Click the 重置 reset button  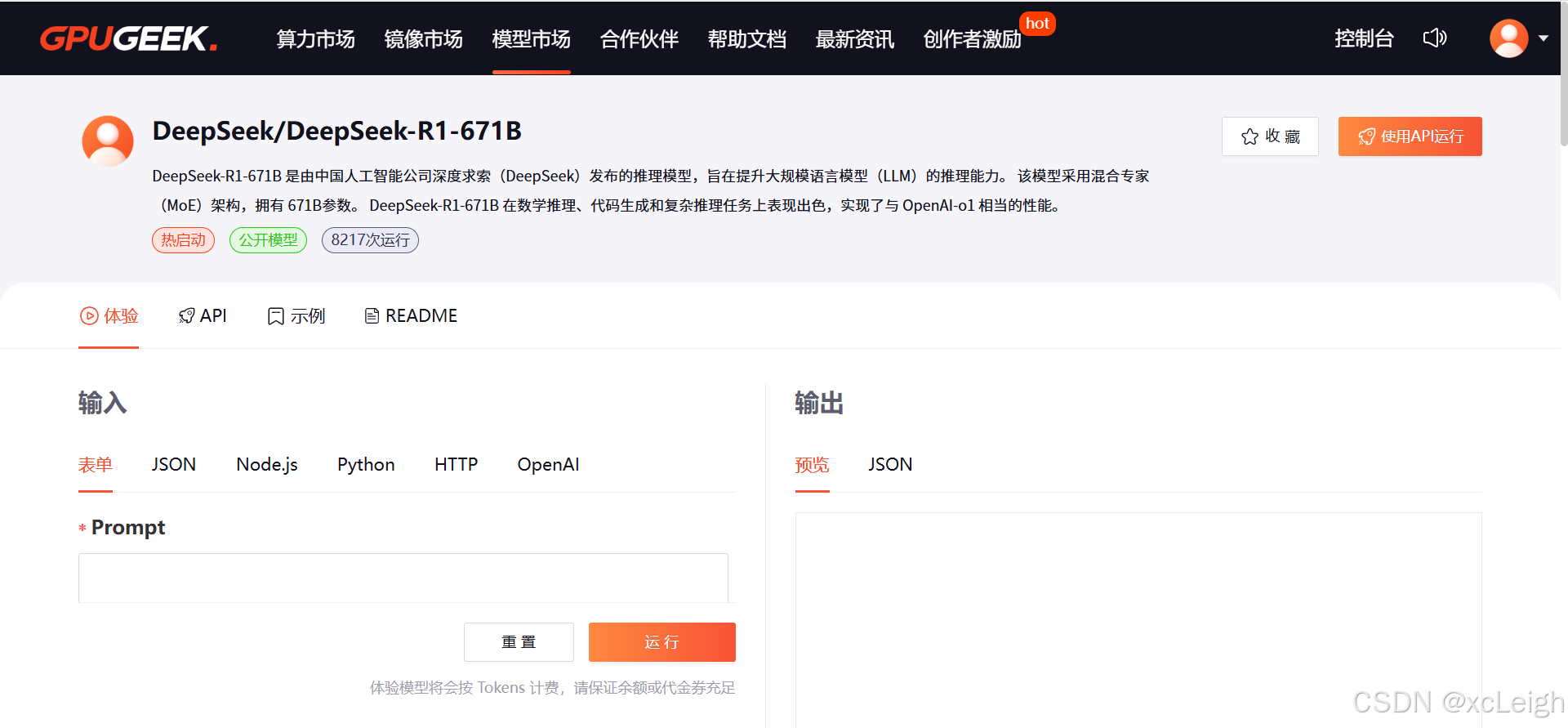click(x=519, y=642)
